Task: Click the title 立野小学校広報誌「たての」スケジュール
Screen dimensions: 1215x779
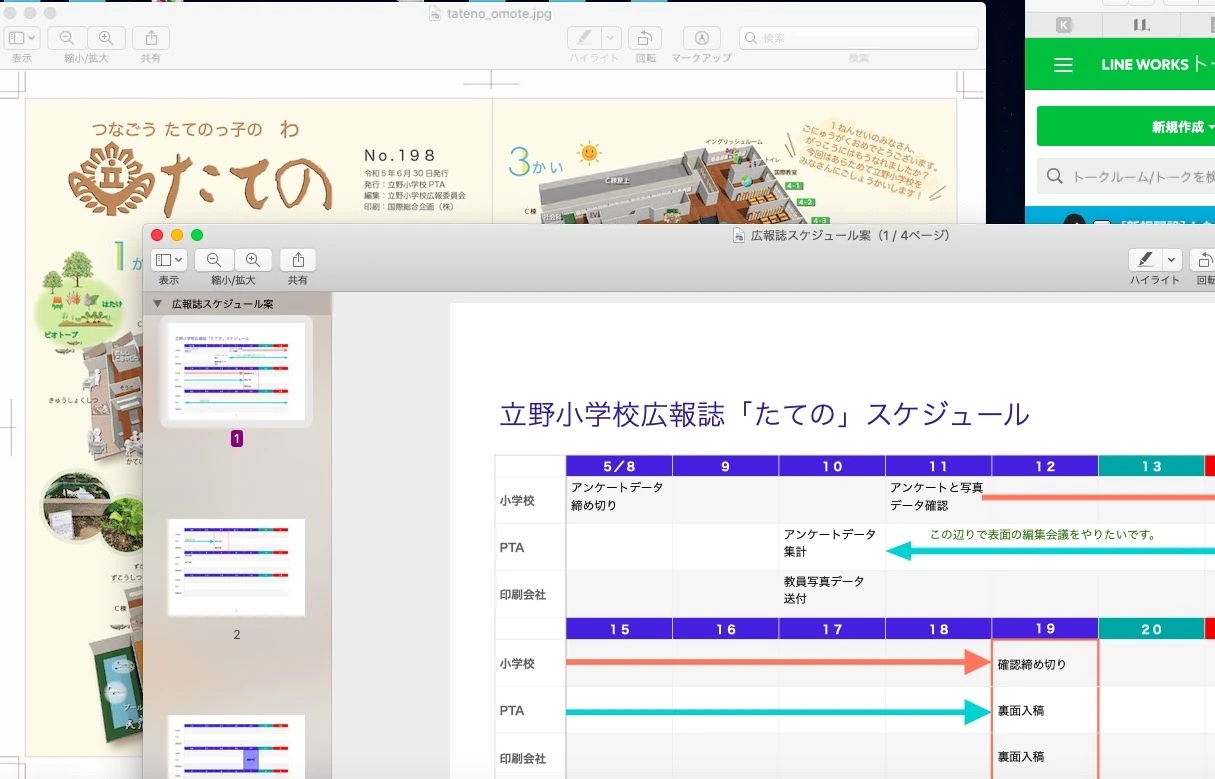Action: pos(764,414)
